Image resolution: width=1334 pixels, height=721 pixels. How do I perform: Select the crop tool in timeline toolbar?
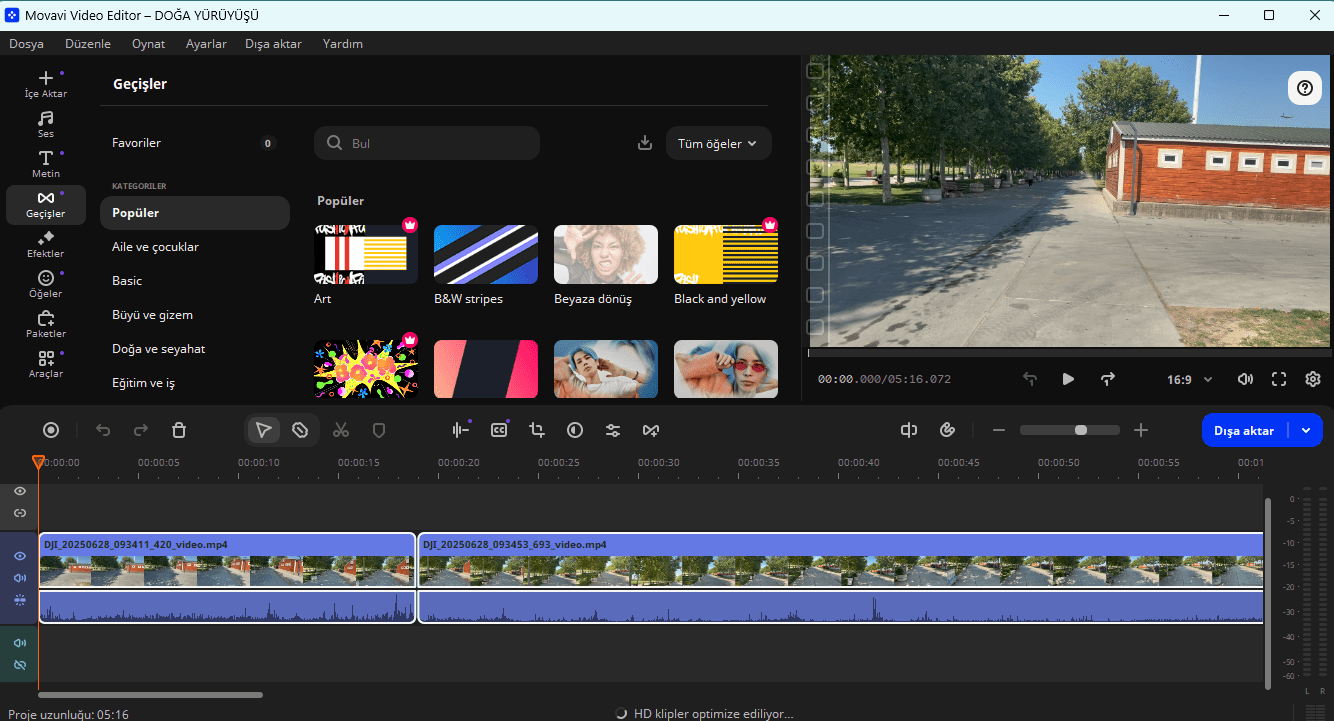537,430
